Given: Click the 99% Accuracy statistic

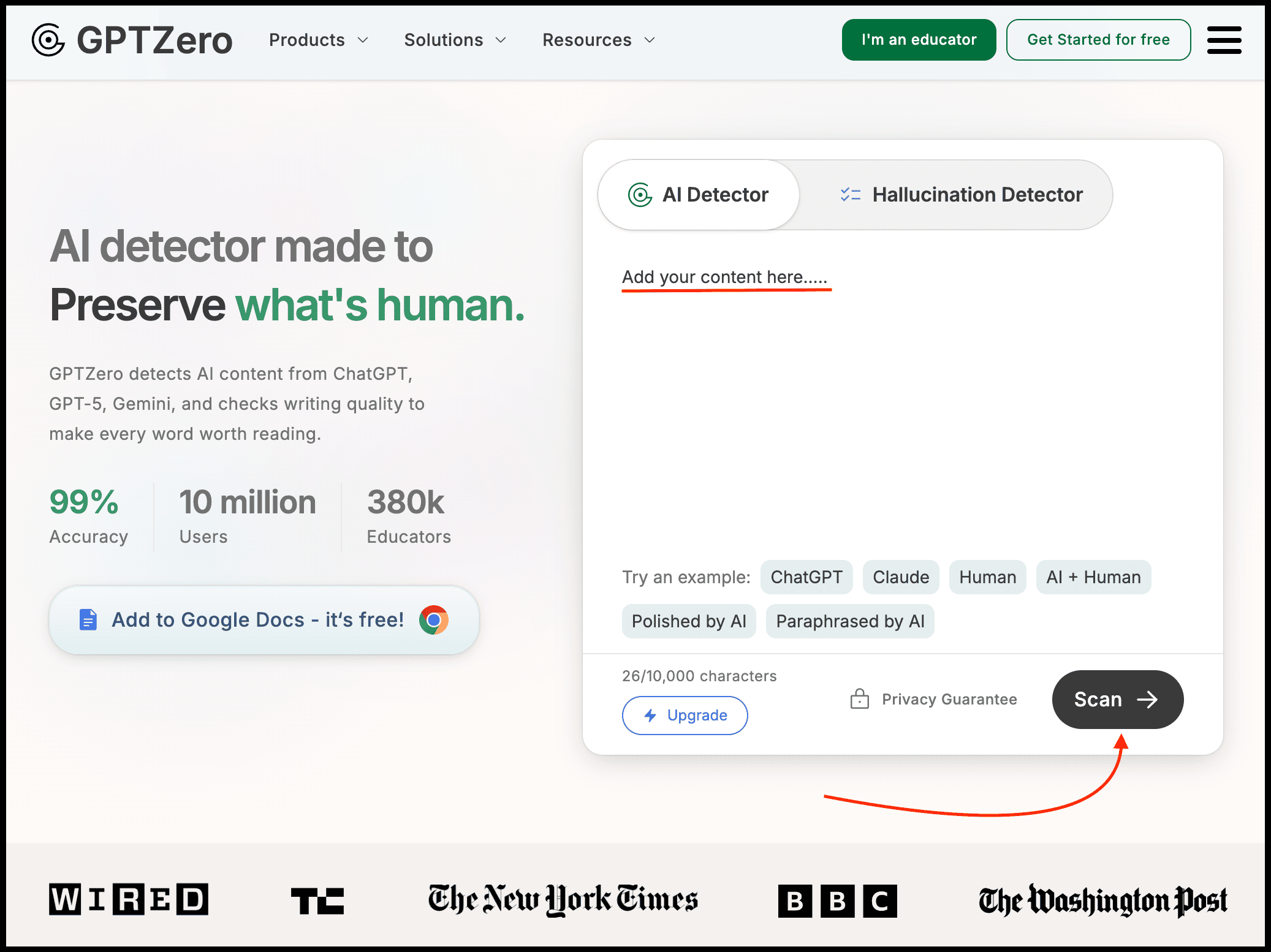Looking at the screenshot, I should [x=89, y=516].
